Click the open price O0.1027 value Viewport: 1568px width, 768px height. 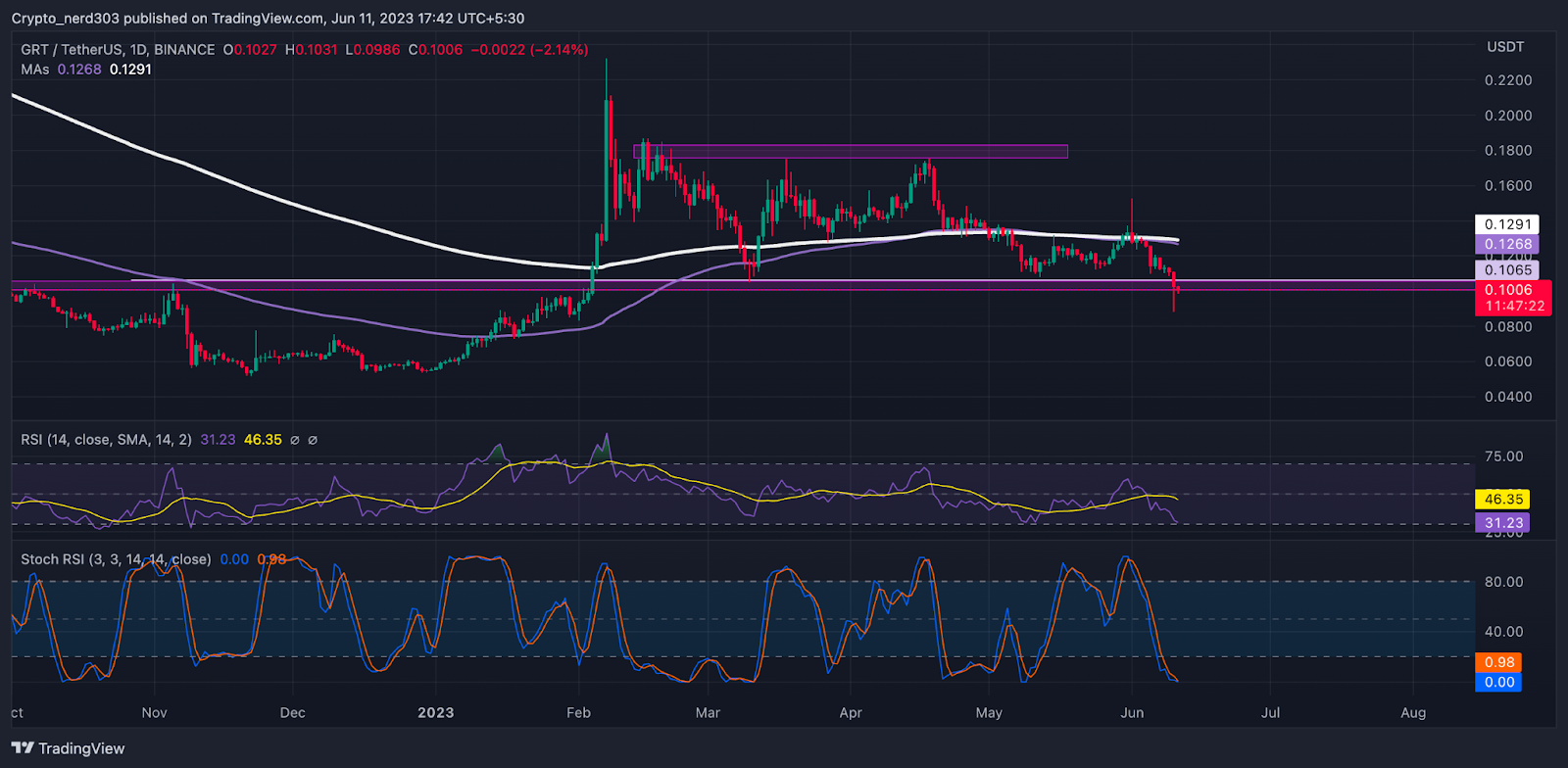[250, 49]
